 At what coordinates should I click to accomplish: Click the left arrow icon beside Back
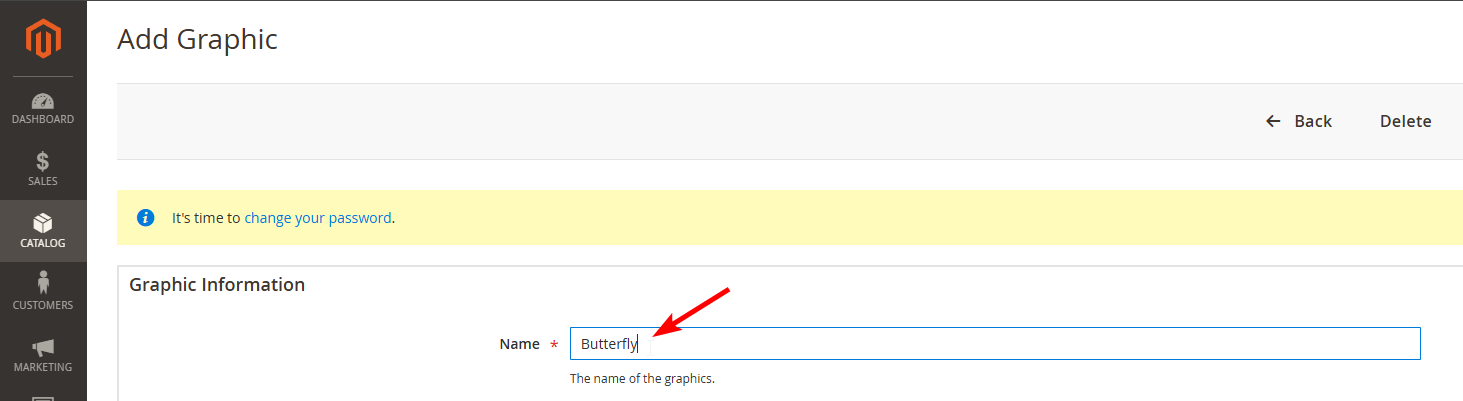coord(1273,121)
